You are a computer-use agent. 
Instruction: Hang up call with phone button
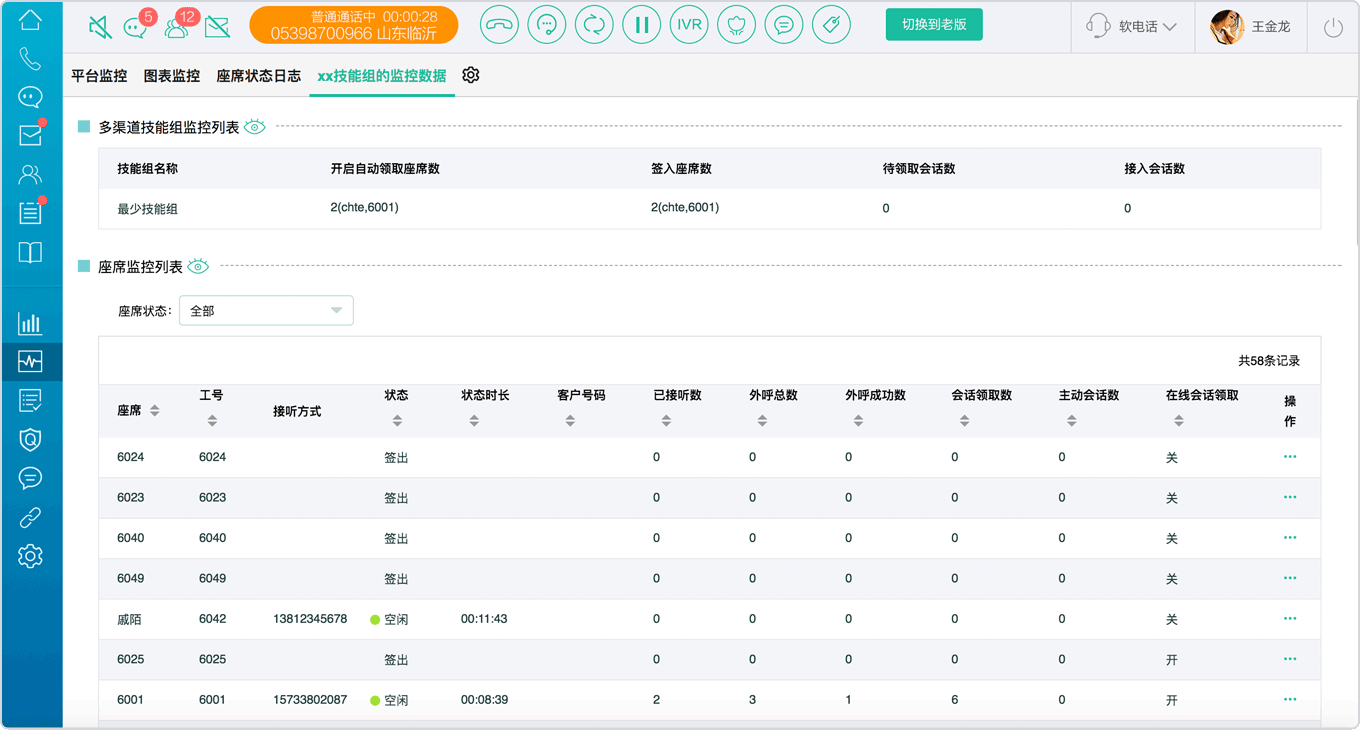coord(499,25)
